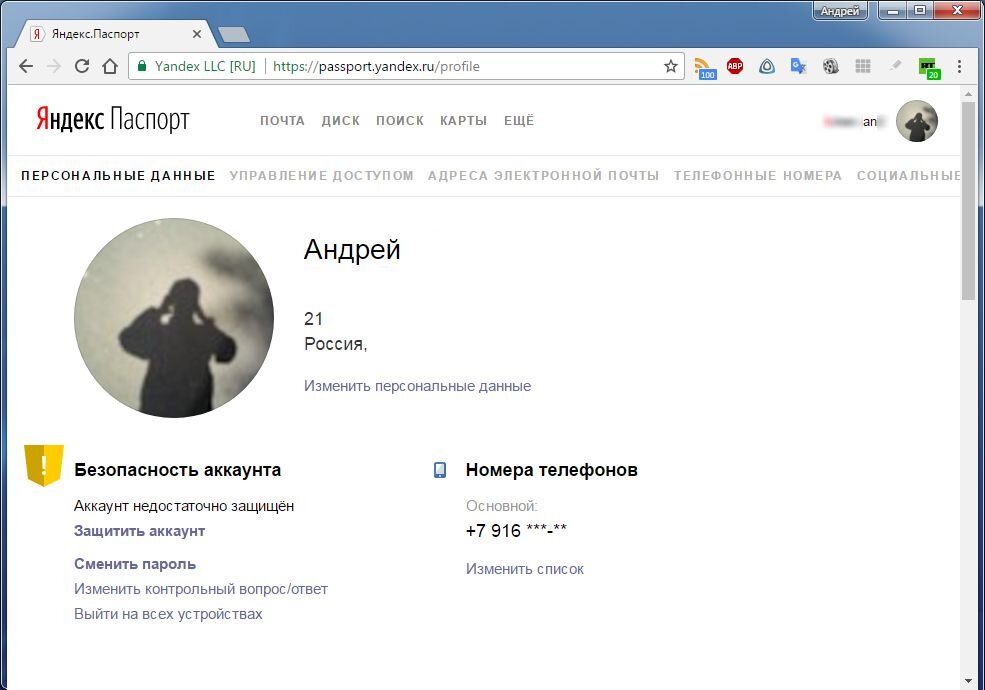Open the RSS feed extension showing 100
Viewport: 985px width, 690px height.
tap(704, 67)
